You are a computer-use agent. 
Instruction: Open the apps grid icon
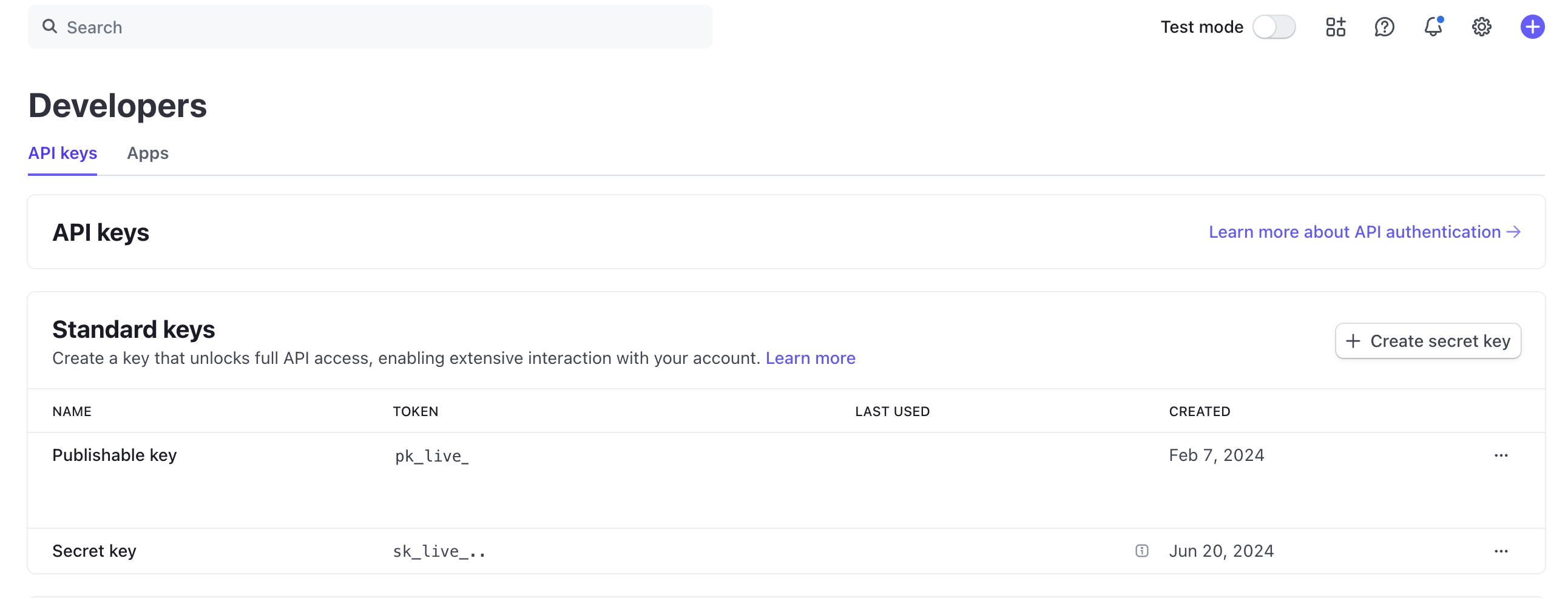[x=1335, y=27]
